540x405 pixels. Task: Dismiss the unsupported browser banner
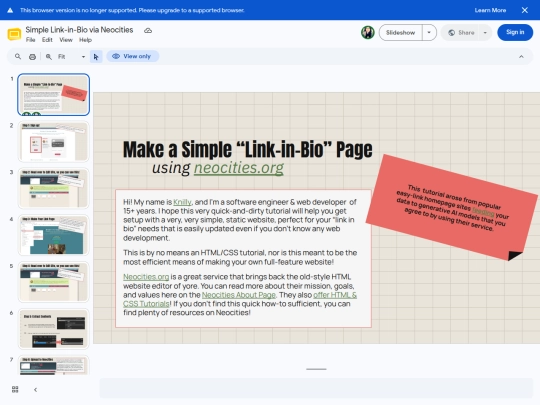(x=525, y=10)
